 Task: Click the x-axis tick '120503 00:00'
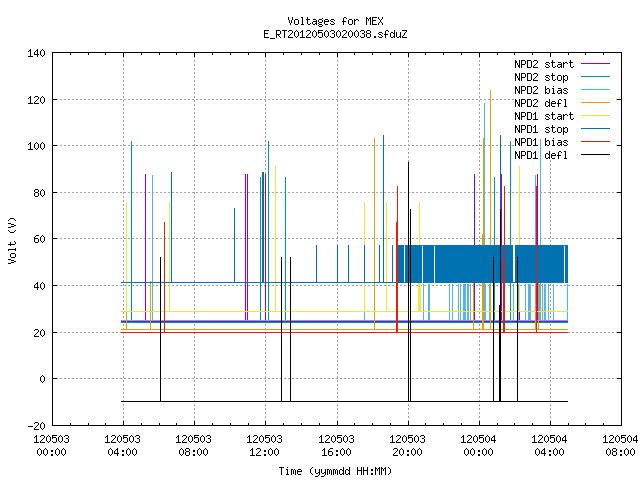[51, 446]
